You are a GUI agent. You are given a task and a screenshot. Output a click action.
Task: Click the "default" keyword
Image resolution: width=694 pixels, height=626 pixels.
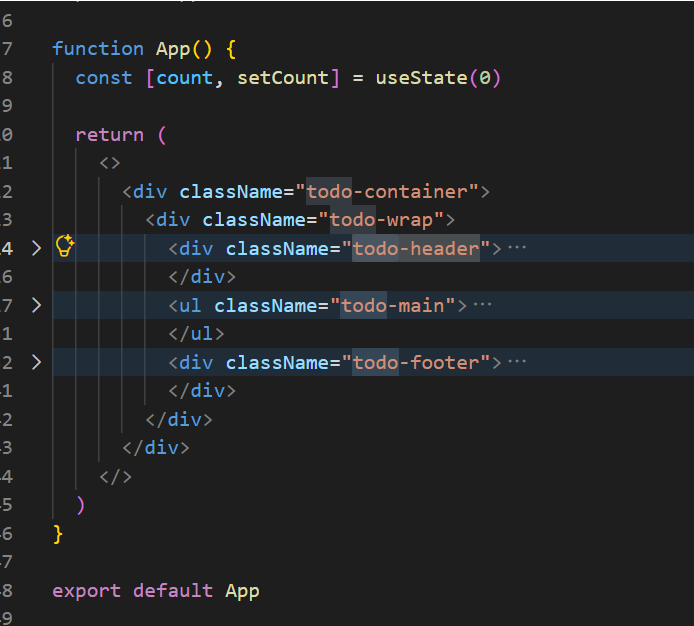pos(173,591)
